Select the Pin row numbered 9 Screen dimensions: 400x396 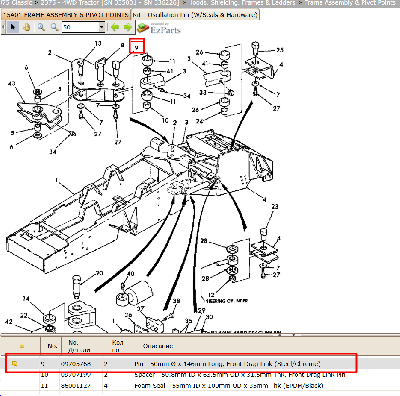(x=181, y=364)
